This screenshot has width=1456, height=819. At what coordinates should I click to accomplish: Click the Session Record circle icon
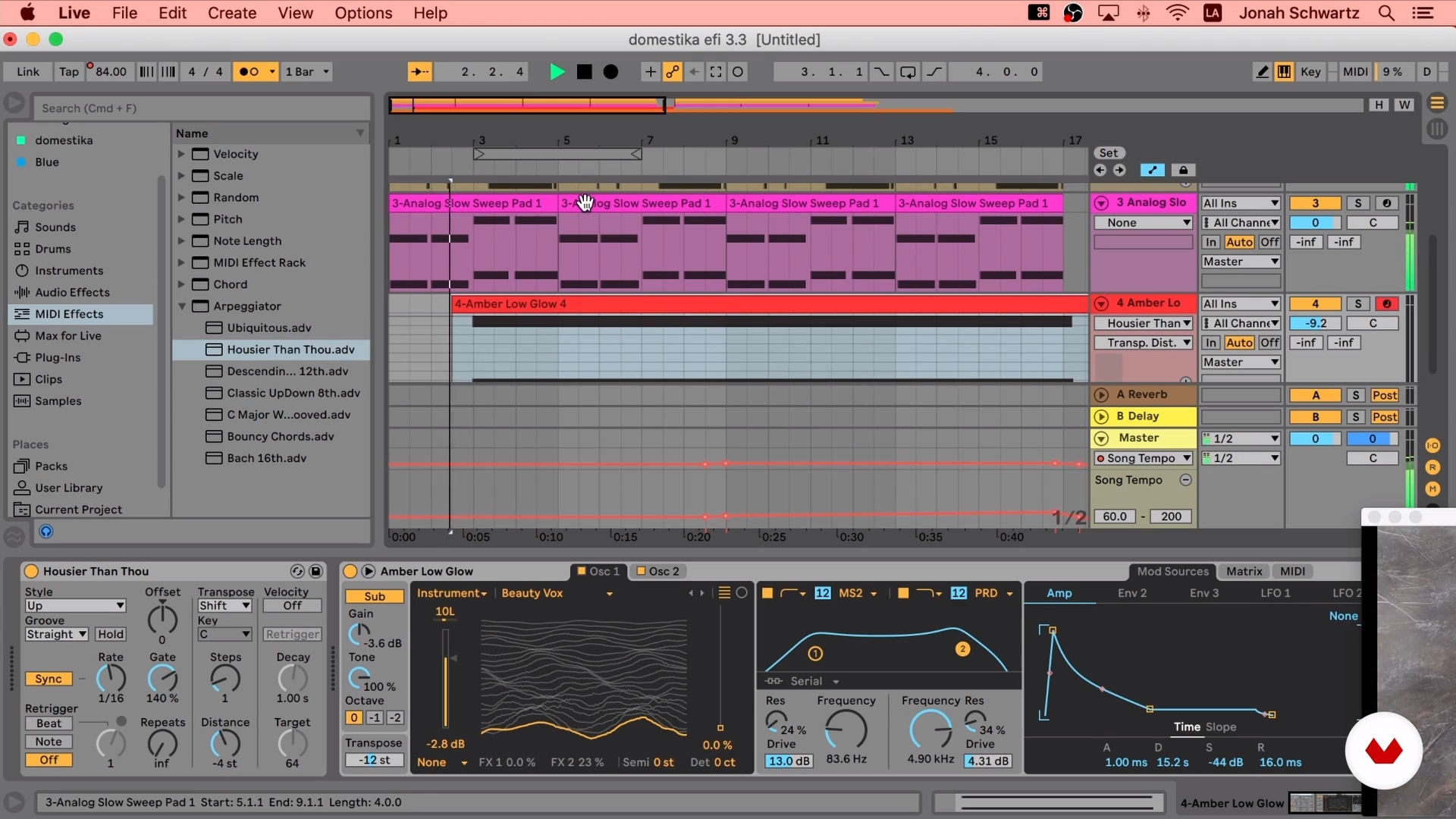click(x=738, y=72)
